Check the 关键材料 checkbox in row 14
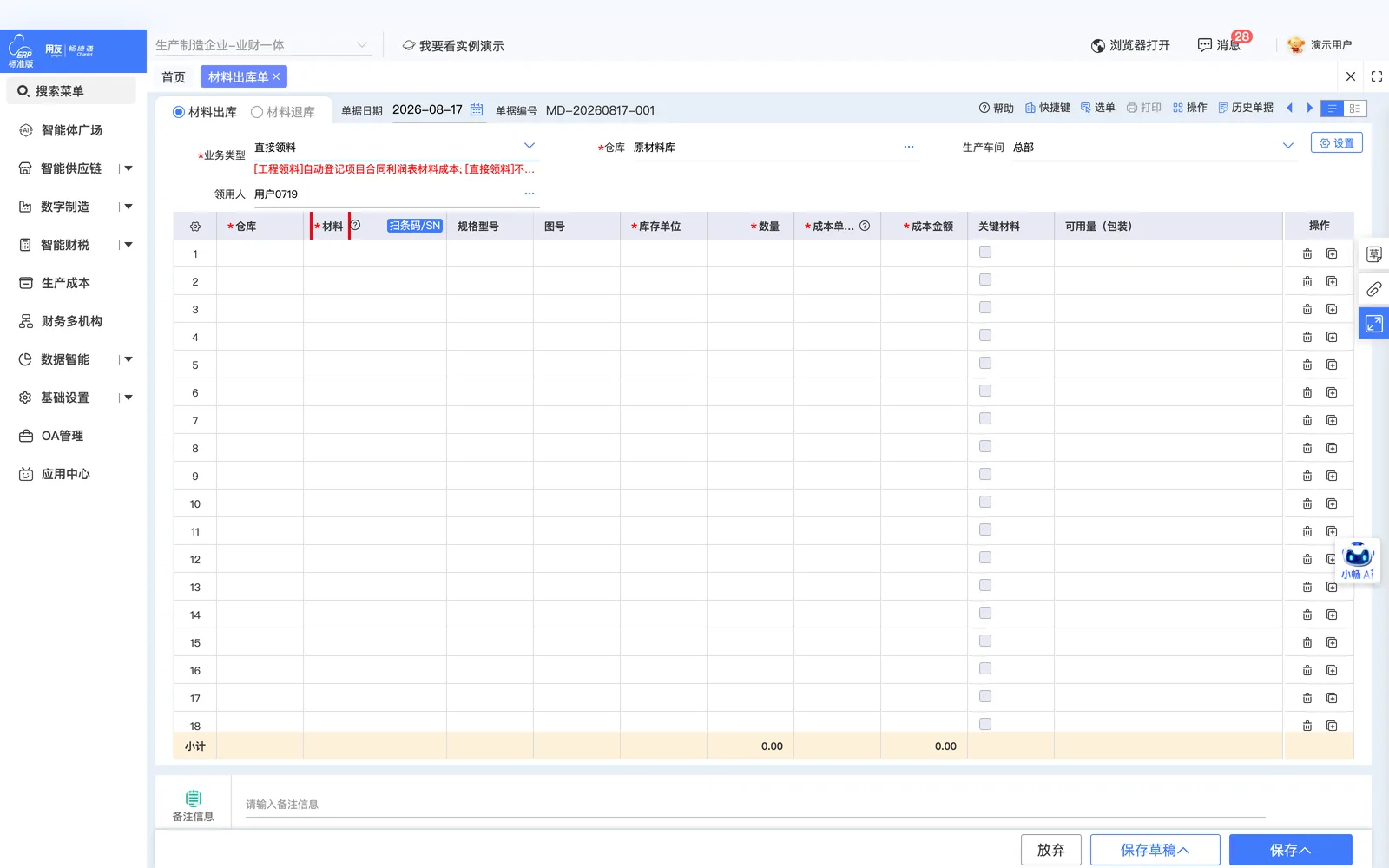This screenshot has height=868, width=1389. [x=985, y=613]
